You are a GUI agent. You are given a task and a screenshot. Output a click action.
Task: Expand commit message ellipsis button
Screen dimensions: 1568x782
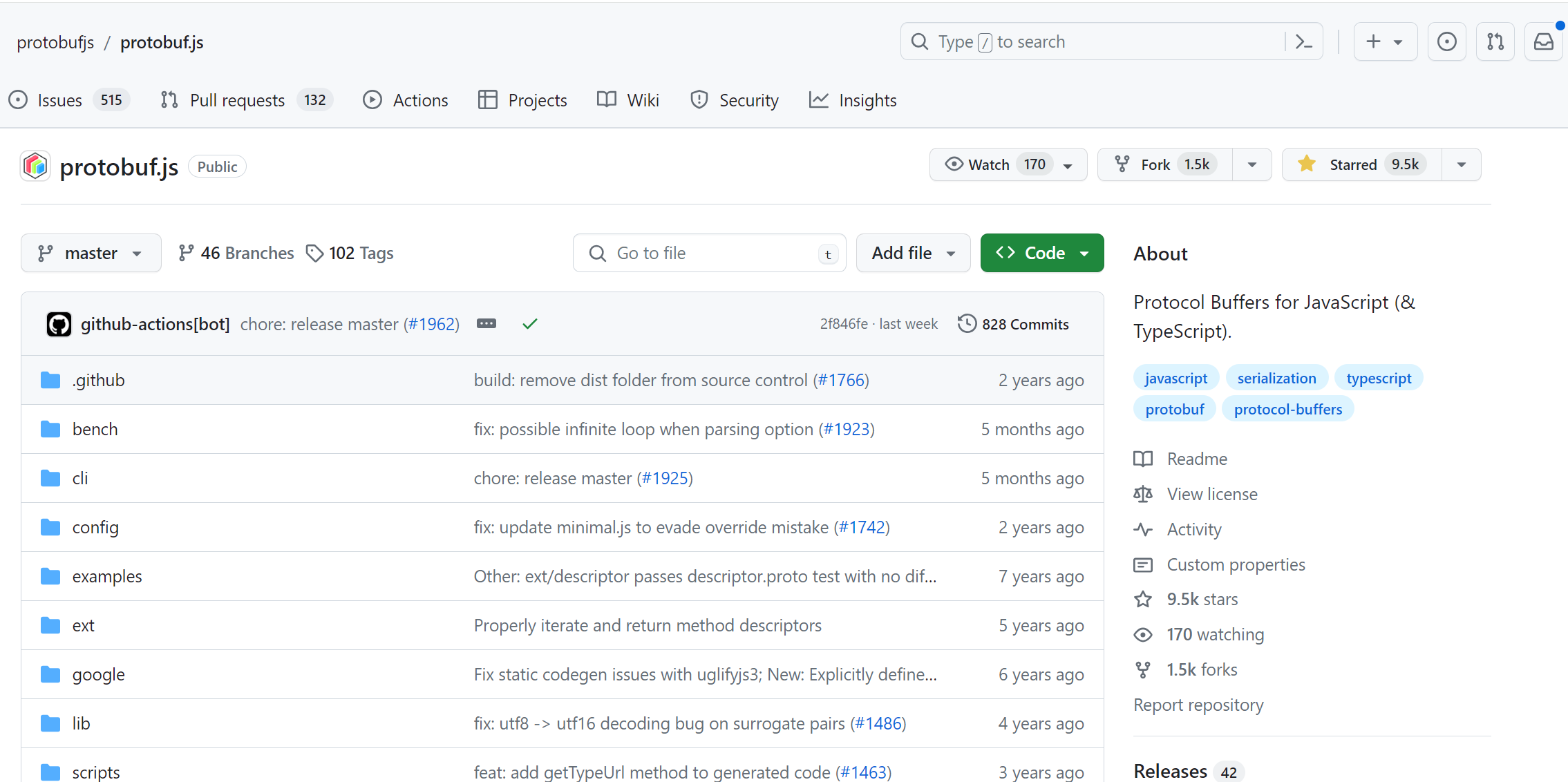487,324
